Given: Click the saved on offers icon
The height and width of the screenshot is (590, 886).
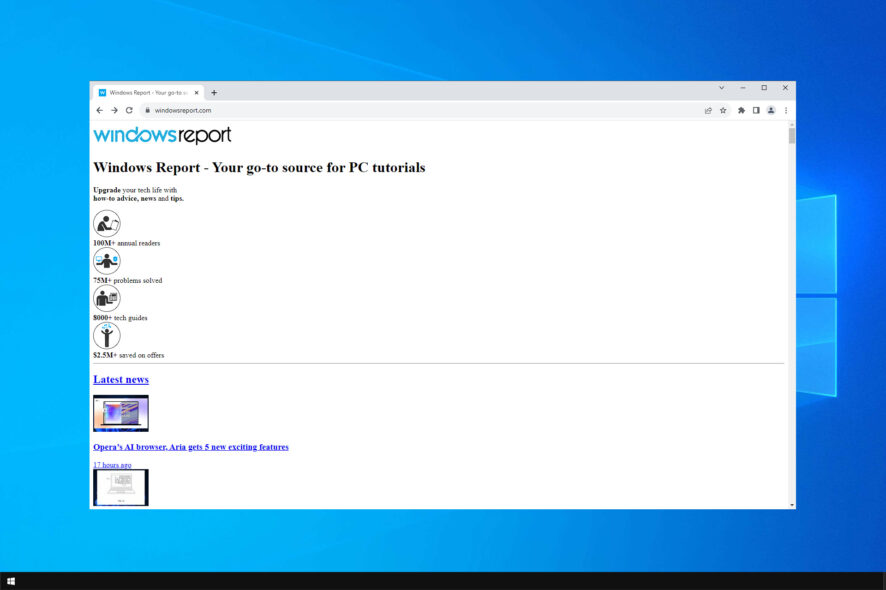Looking at the screenshot, I should [x=107, y=335].
